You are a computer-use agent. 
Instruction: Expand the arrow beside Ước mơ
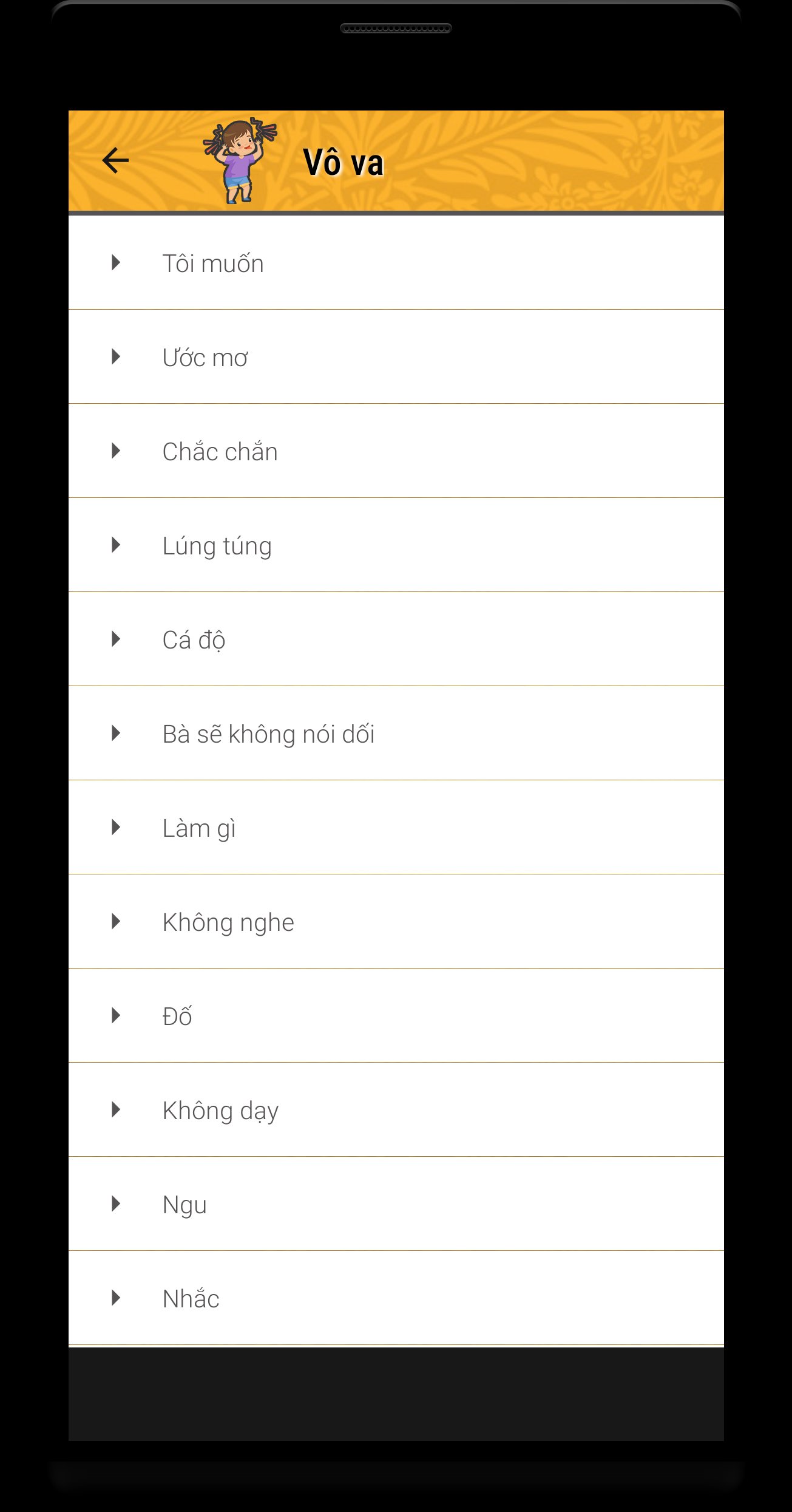click(x=116, y=357)
